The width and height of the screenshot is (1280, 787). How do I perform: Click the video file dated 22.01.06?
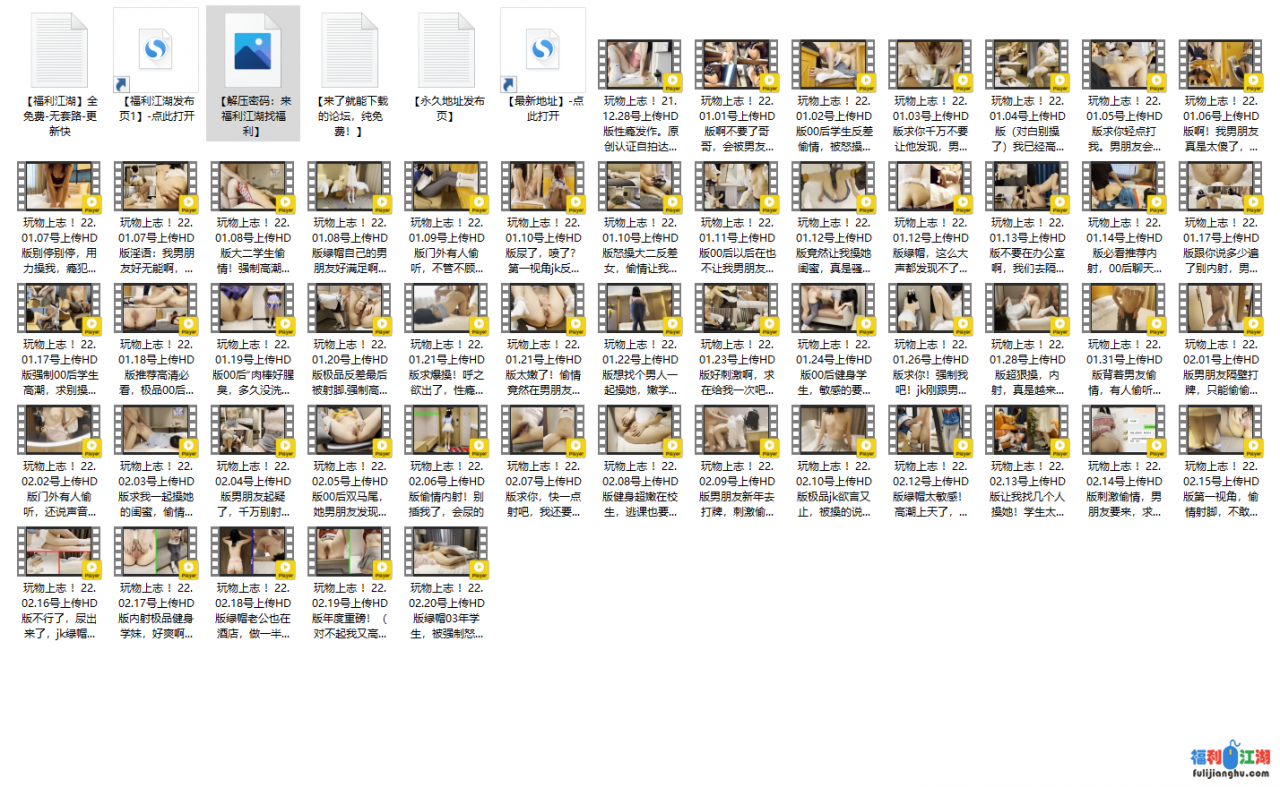(x=1219, y=65)
